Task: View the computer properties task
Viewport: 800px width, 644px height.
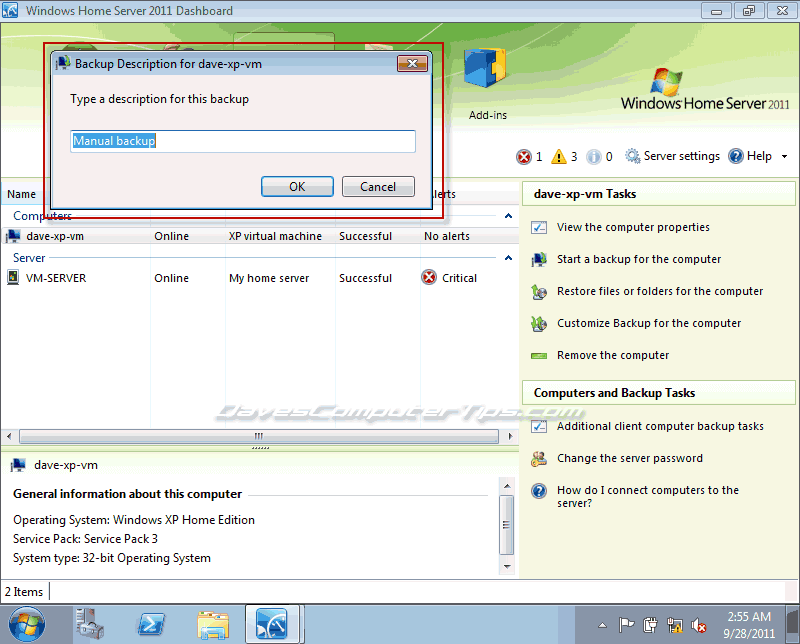Action: pyautogui.click(x=633, y=227)
